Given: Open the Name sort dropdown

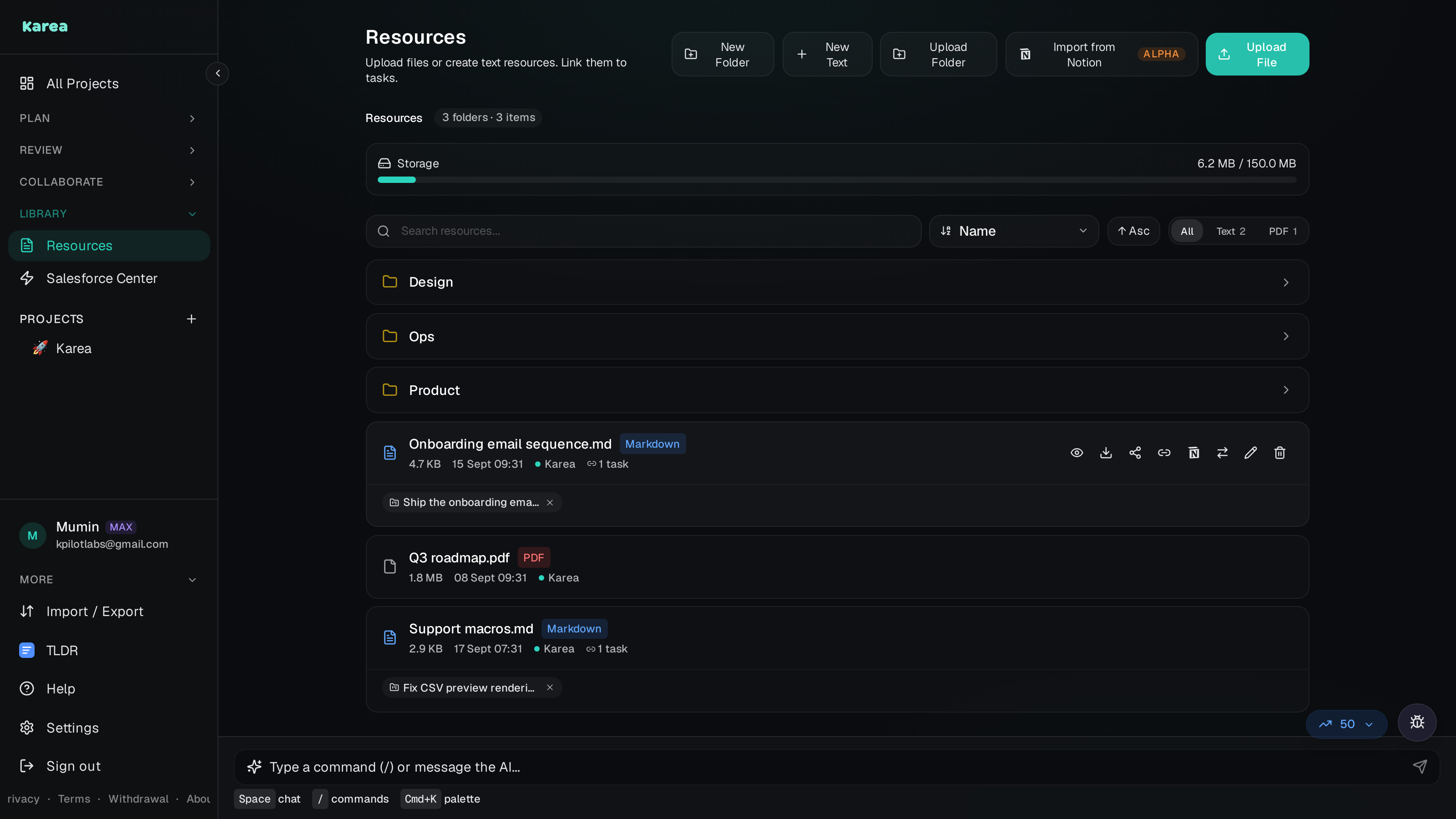Looking at the screenshot, I should (1014, 231).
